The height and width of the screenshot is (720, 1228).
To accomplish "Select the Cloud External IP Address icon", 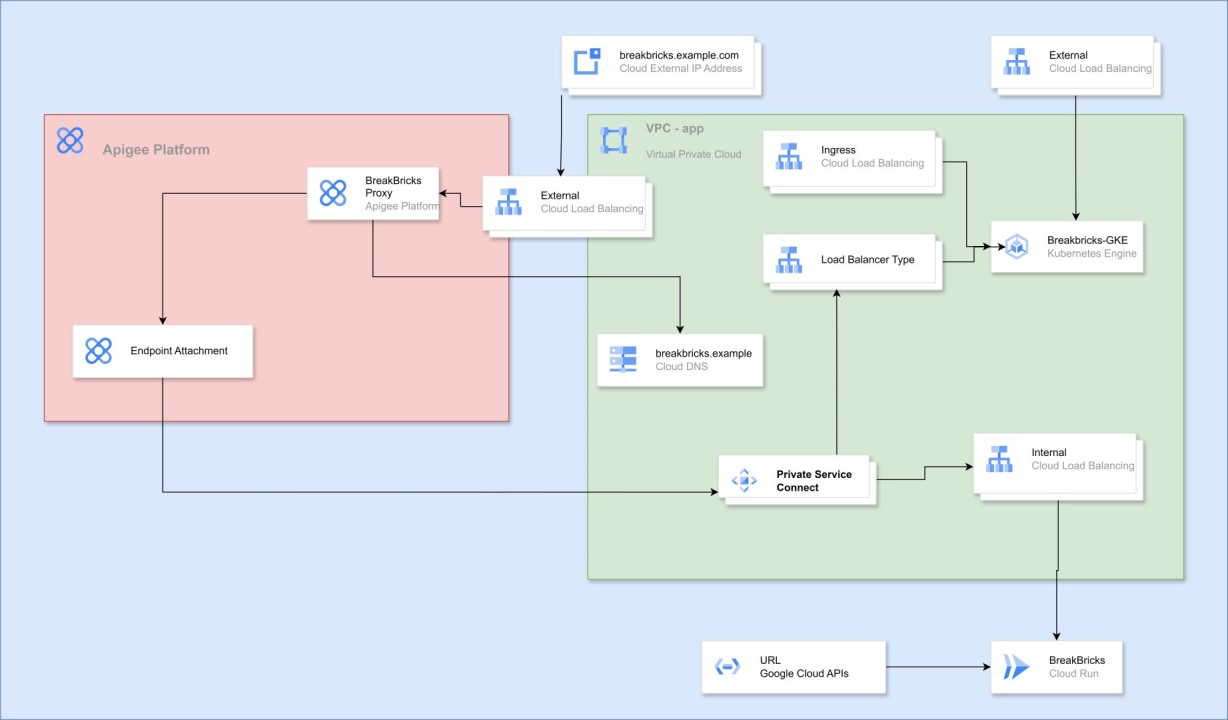I will pos(586,62).
